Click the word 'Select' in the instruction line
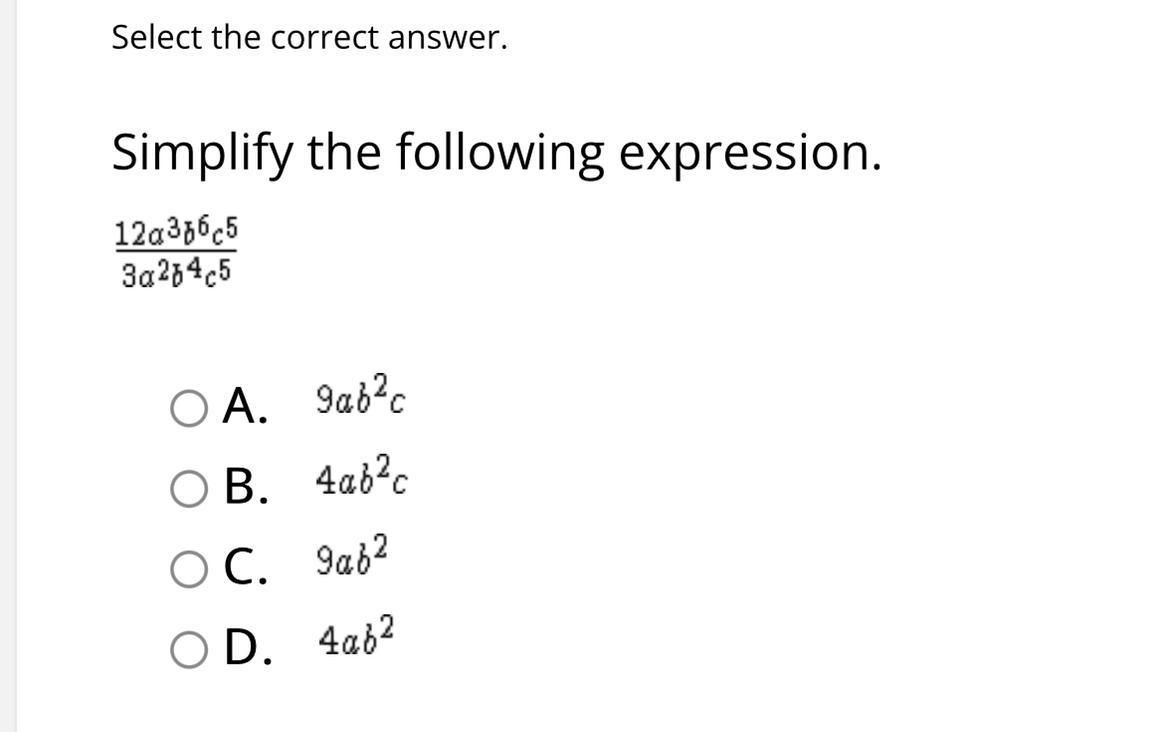The image size is (1164, 732). tap(157, 37)
